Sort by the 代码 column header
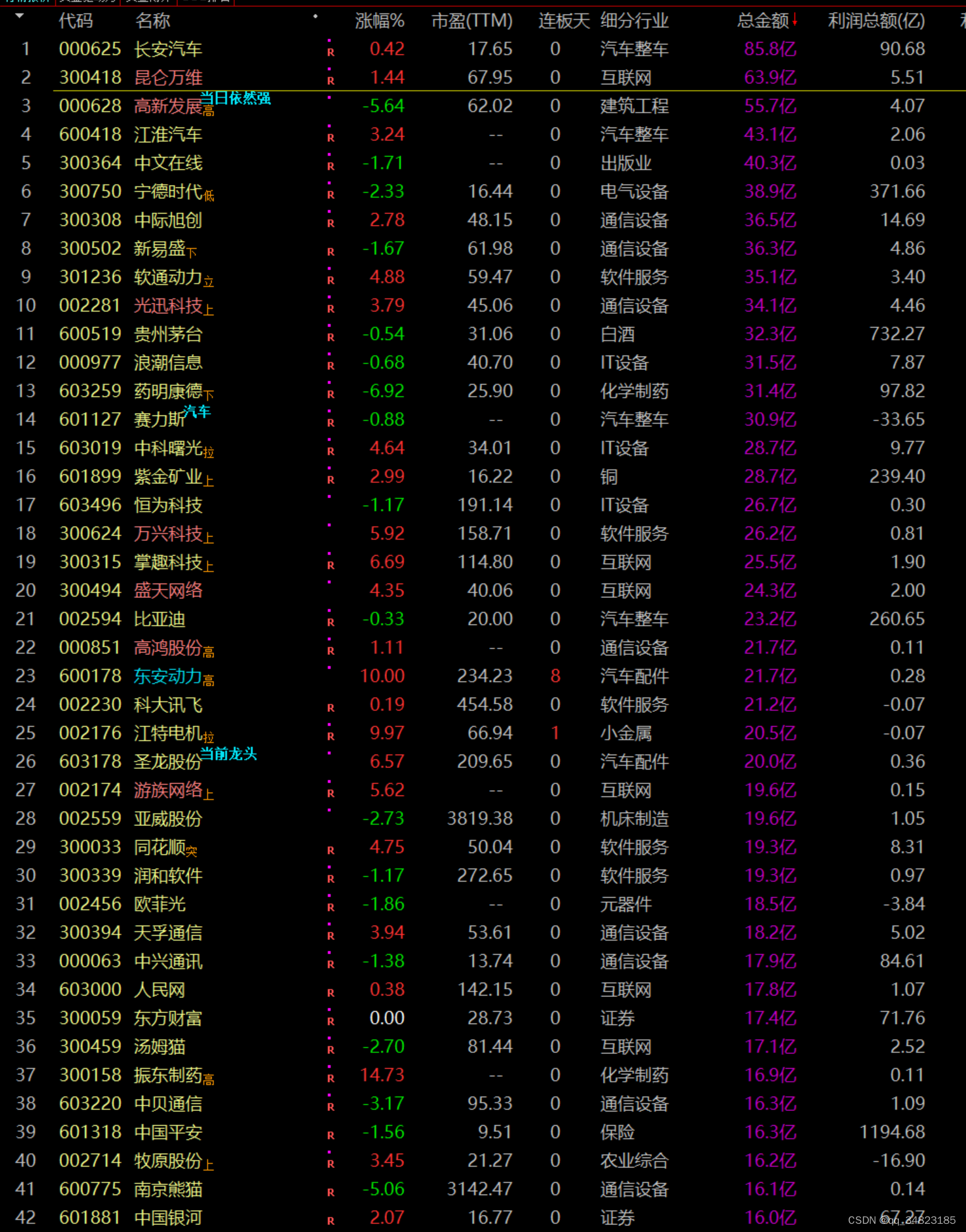The width and height of the screenshot is (966, 1232). click(75, 21)
